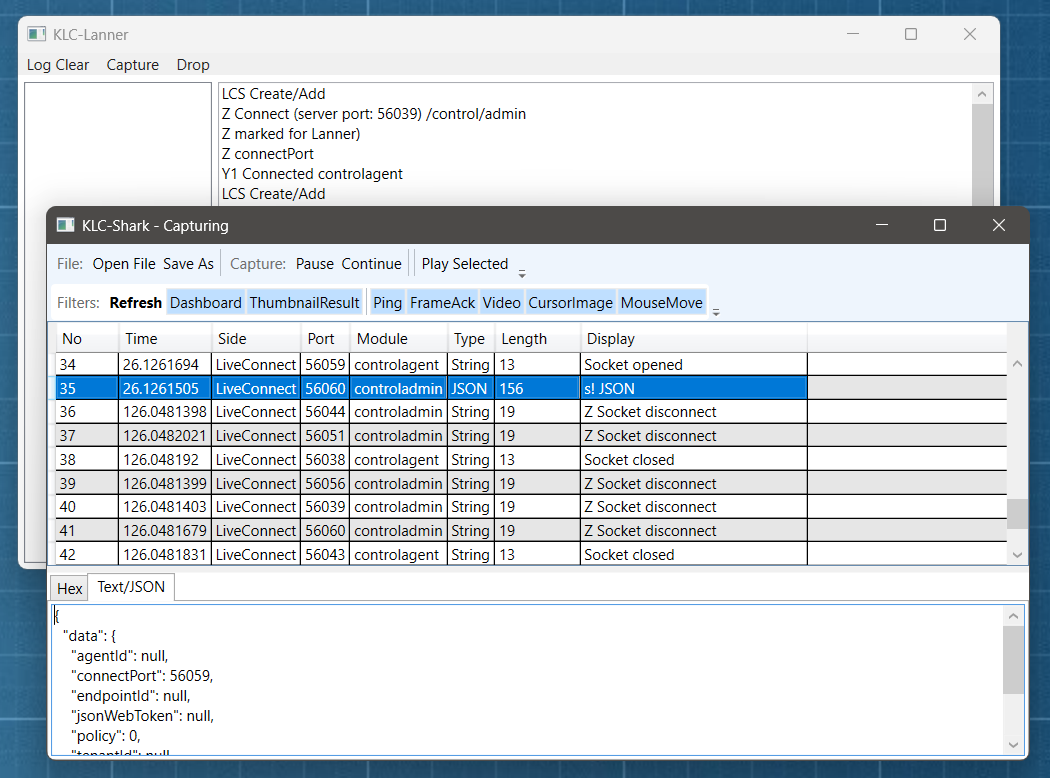
Task: Click the '"agentId": null,' JSON line
Action: pos(120,655)
